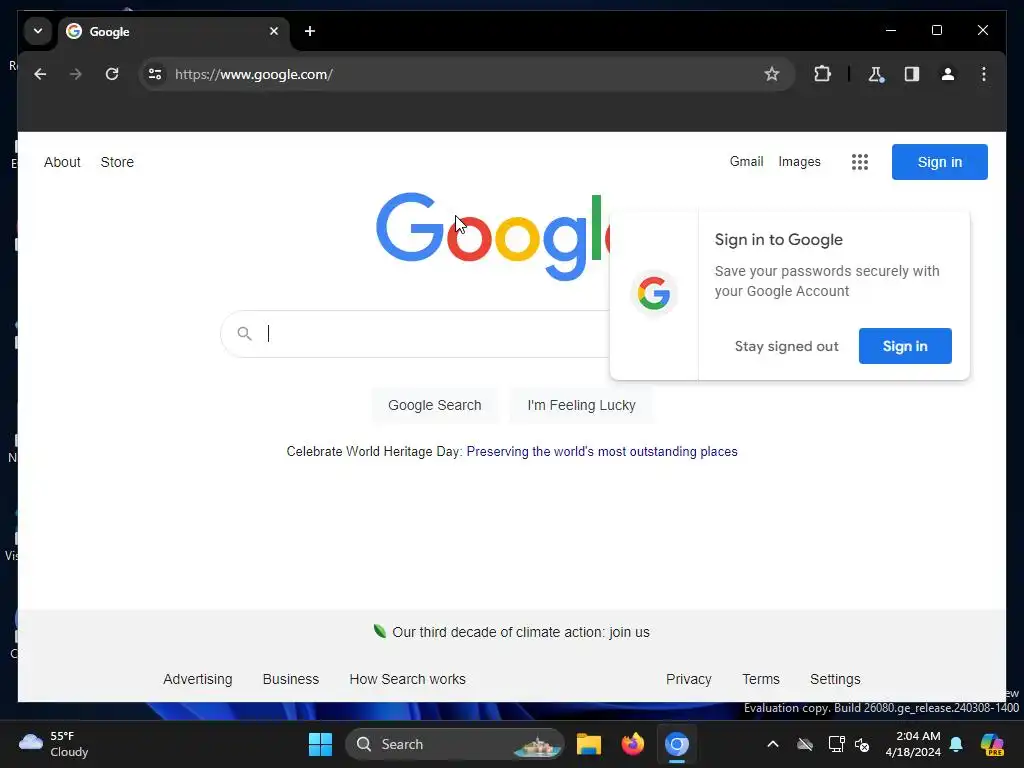The height and width of the screenshot is (768, 1024).
Task: Click the address bar URL field
Action: click(x=466, y=74)
